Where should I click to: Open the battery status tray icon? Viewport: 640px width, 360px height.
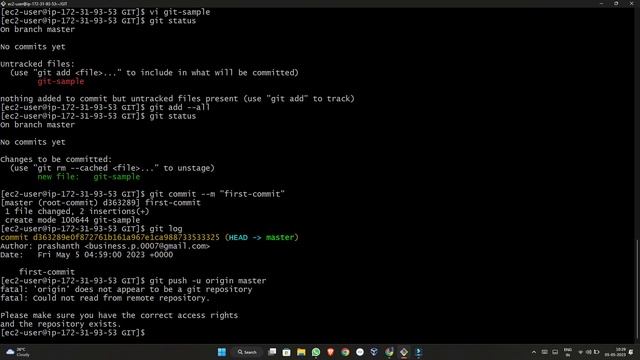(x=596, y=352)
